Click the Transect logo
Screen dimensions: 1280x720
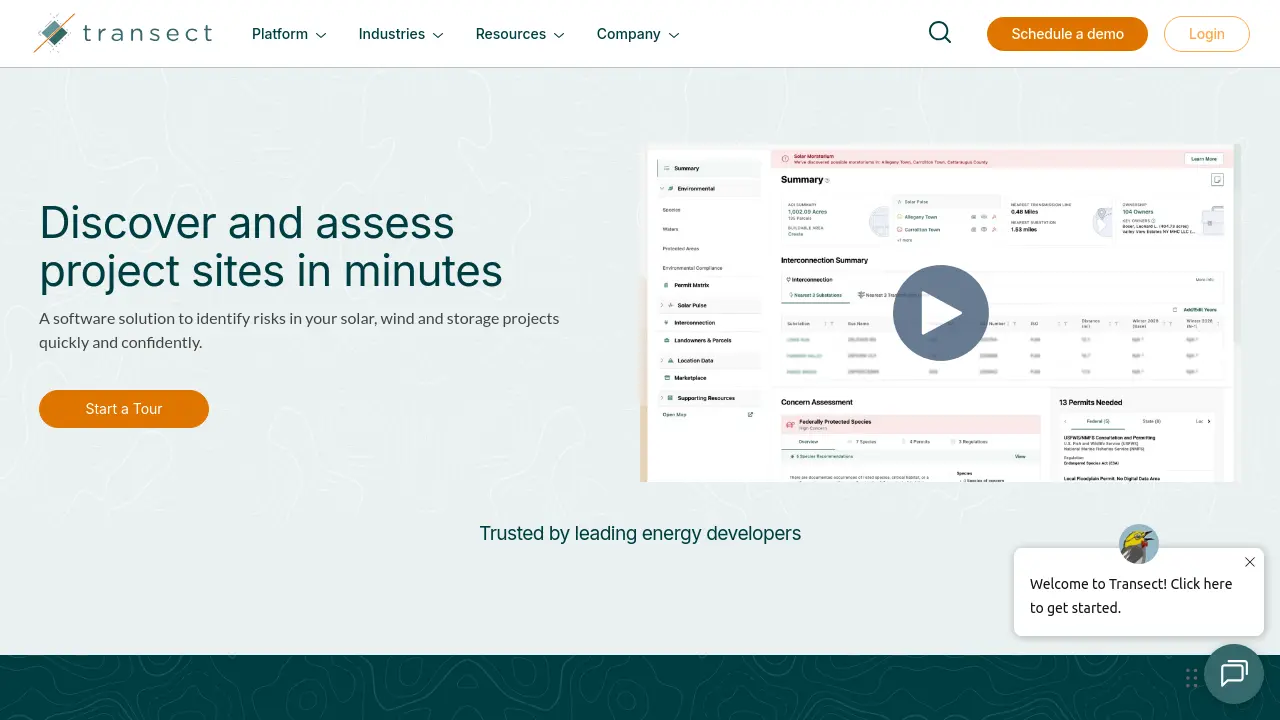point(122,33)
